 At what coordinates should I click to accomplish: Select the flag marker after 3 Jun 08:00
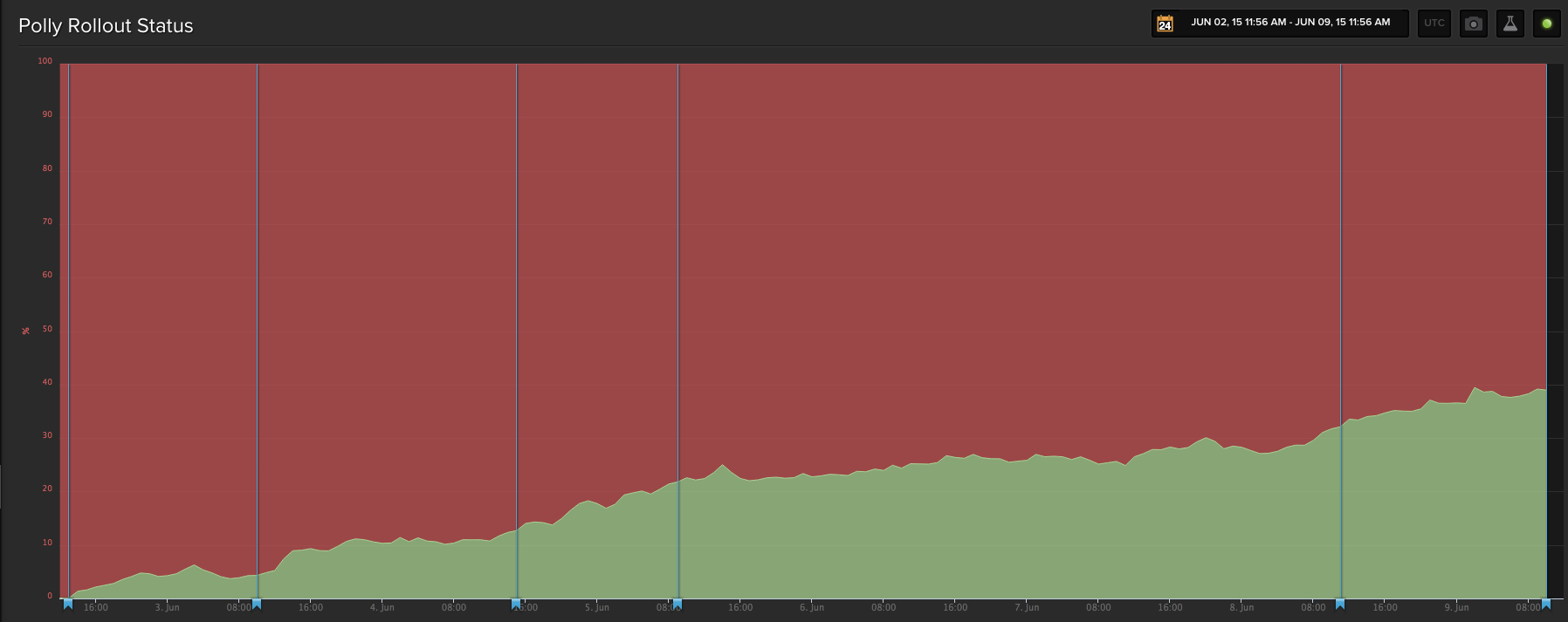coord(257,604)
